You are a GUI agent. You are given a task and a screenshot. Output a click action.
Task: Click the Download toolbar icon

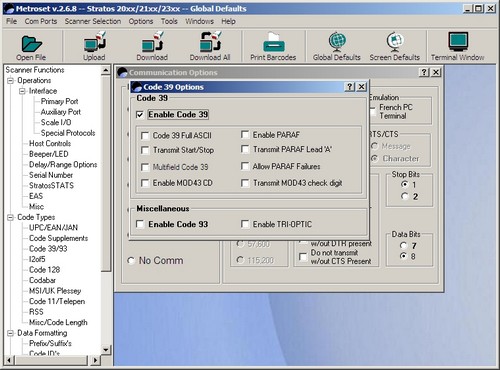click(152, 42)
